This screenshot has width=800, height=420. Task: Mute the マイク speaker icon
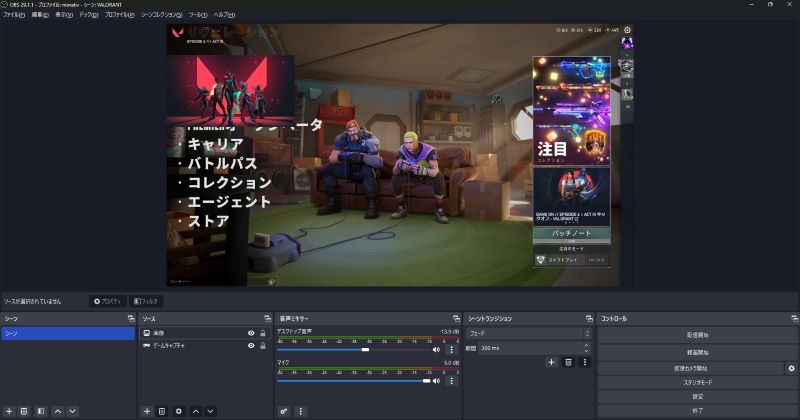pyautogui.click(x=436, y=381)
